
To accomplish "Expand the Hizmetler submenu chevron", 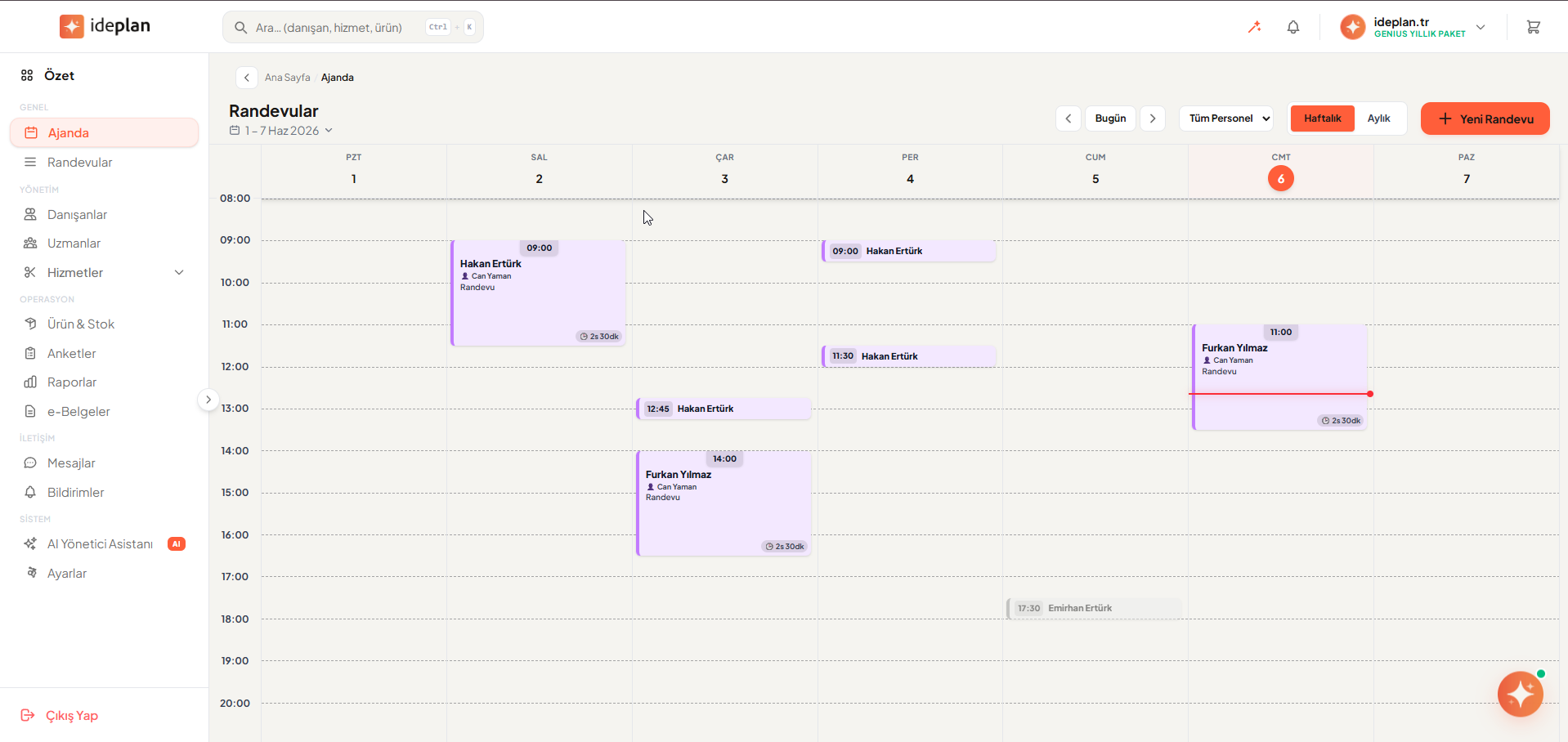I will point(179,272).
